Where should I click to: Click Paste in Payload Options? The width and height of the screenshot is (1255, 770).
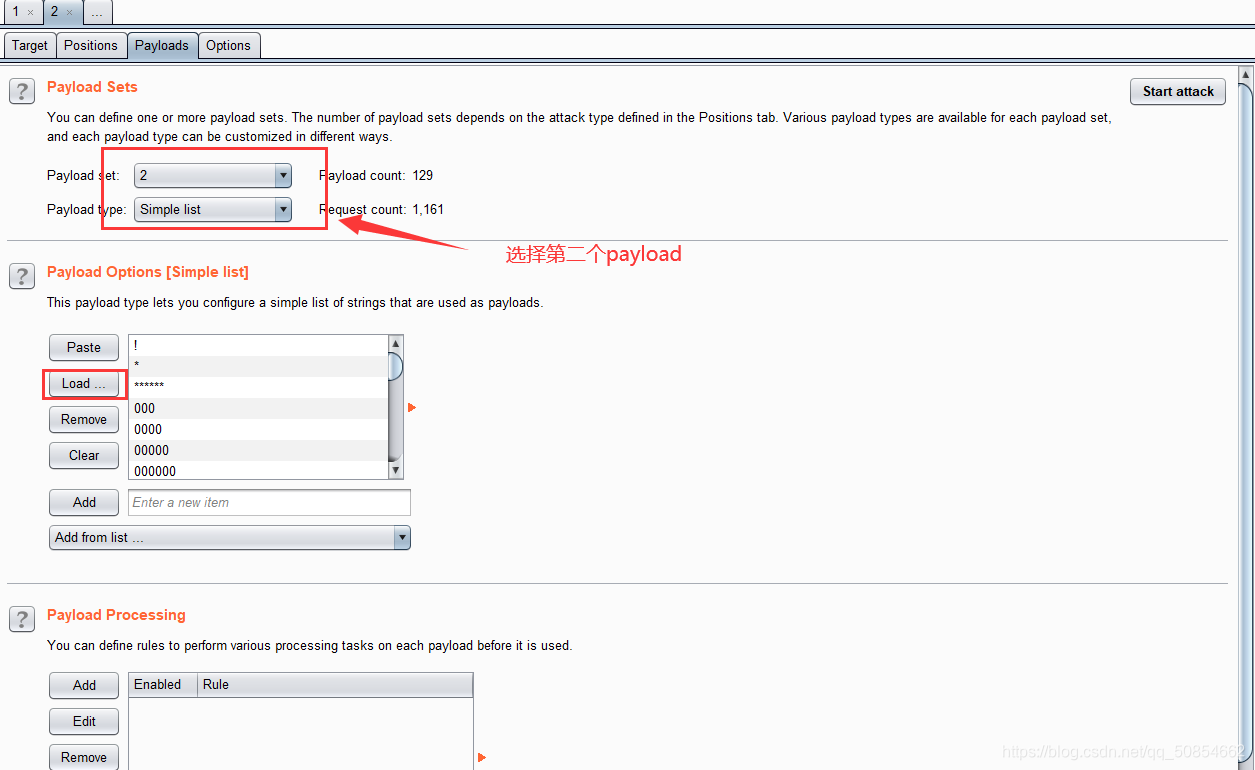click(84, 347)
